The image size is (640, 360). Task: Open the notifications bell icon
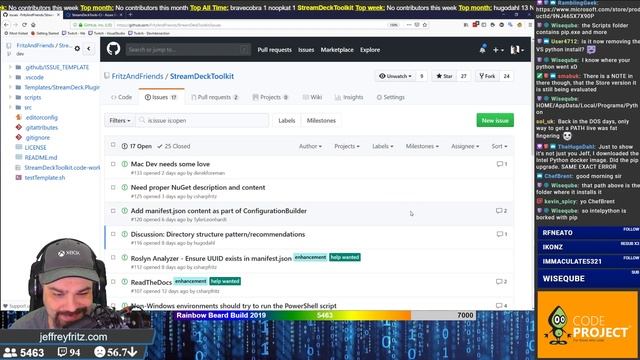tap(482, 49)
